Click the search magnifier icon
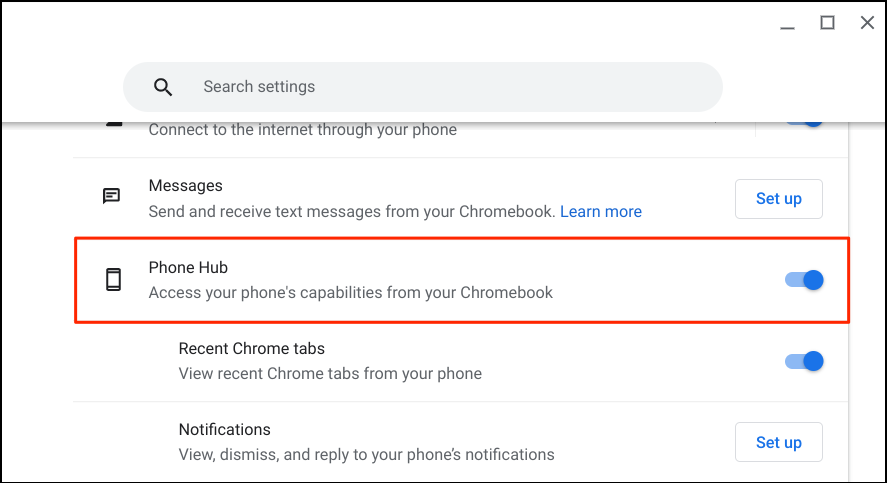This screenshot has height=483, width=887. pos(163,87)
